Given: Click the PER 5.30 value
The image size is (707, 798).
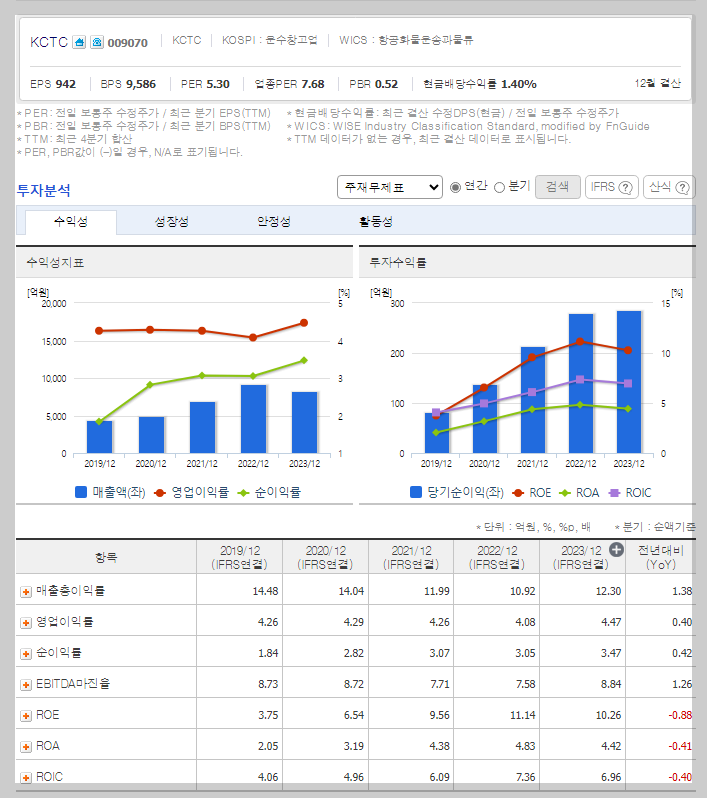Looking at the screenshot, I should (218, 84).
